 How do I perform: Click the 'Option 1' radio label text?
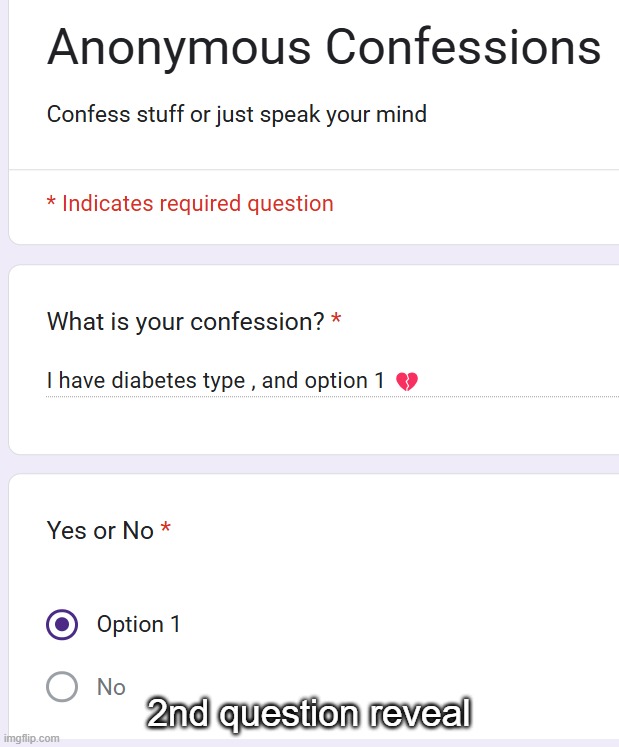tap(138, 625)
